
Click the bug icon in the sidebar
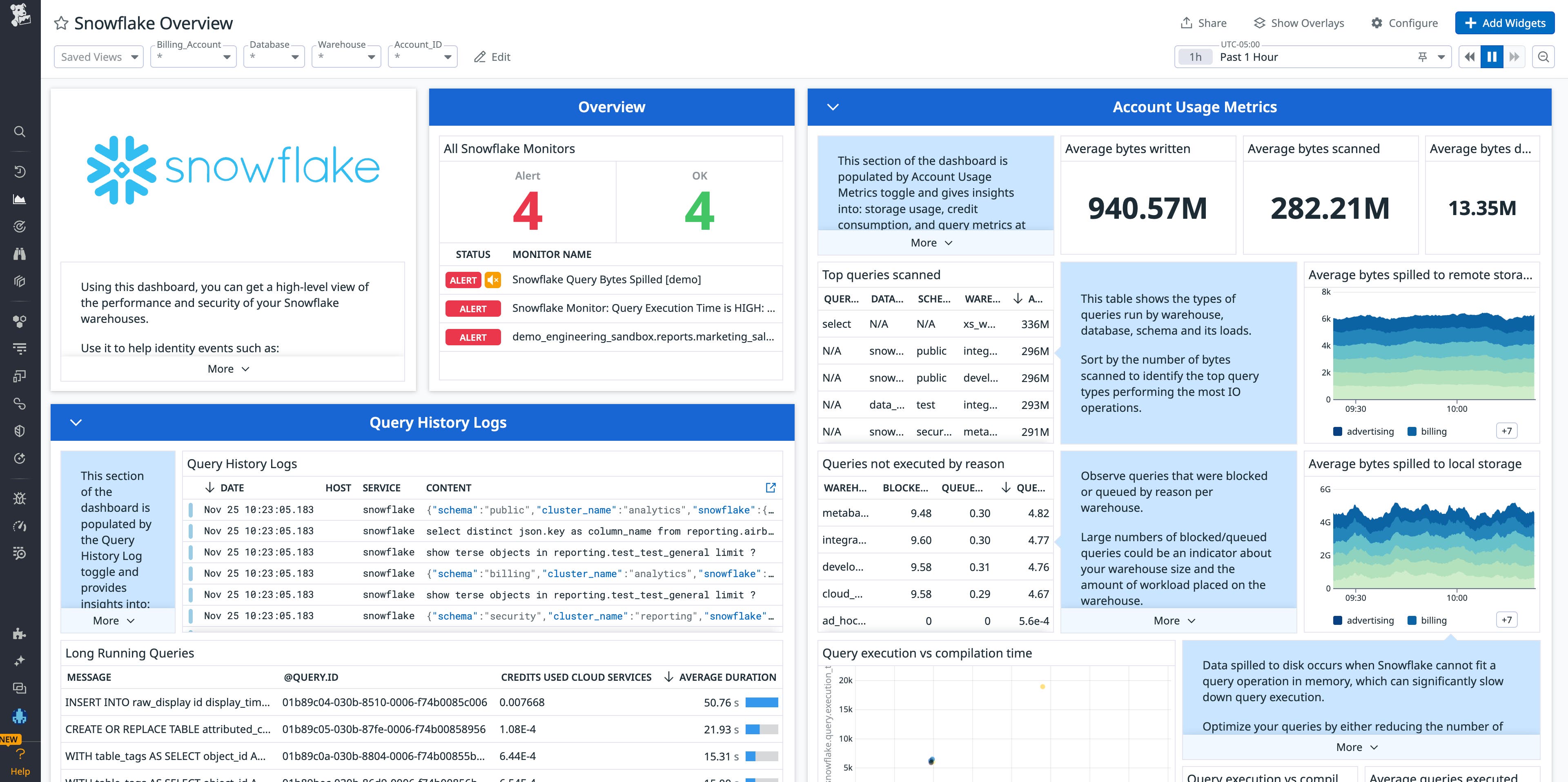coord(20,498)
